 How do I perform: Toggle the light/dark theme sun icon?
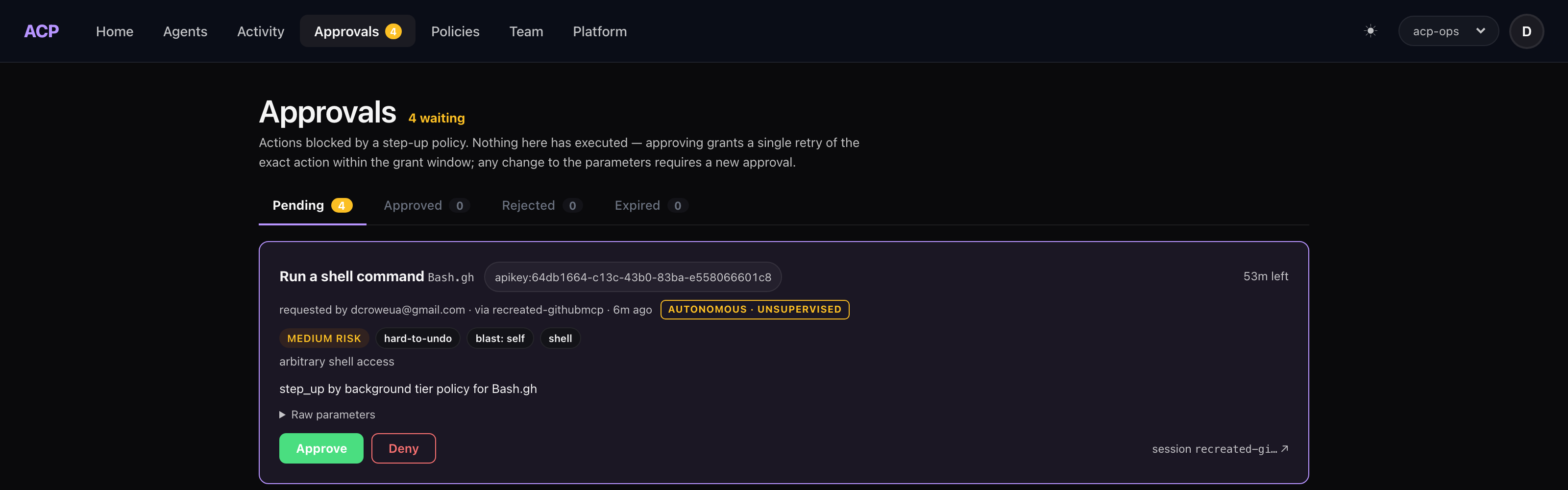pos(1370,31)
